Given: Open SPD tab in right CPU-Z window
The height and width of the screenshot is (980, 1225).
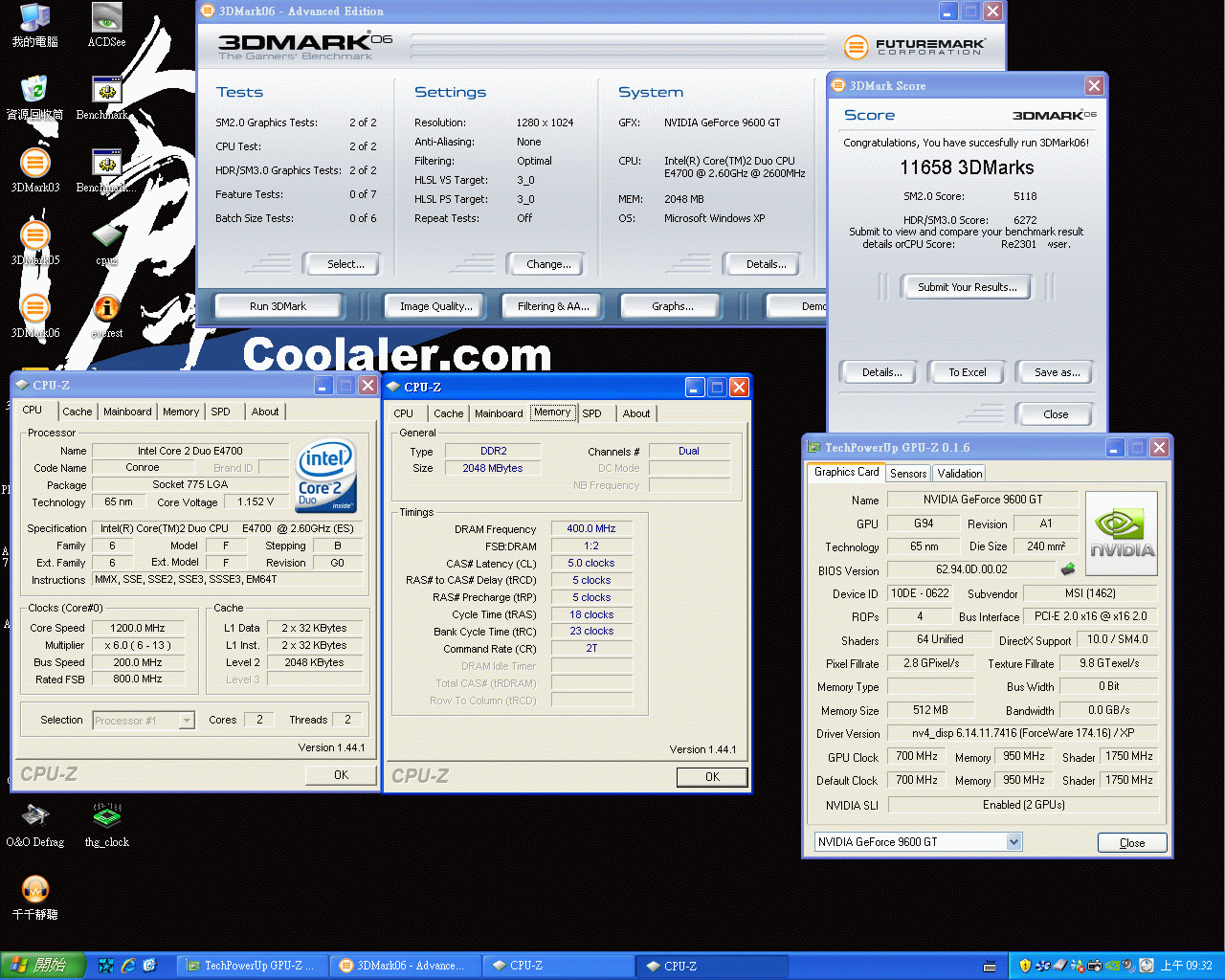Looking at the screenshot, I should tap(592, 413).
